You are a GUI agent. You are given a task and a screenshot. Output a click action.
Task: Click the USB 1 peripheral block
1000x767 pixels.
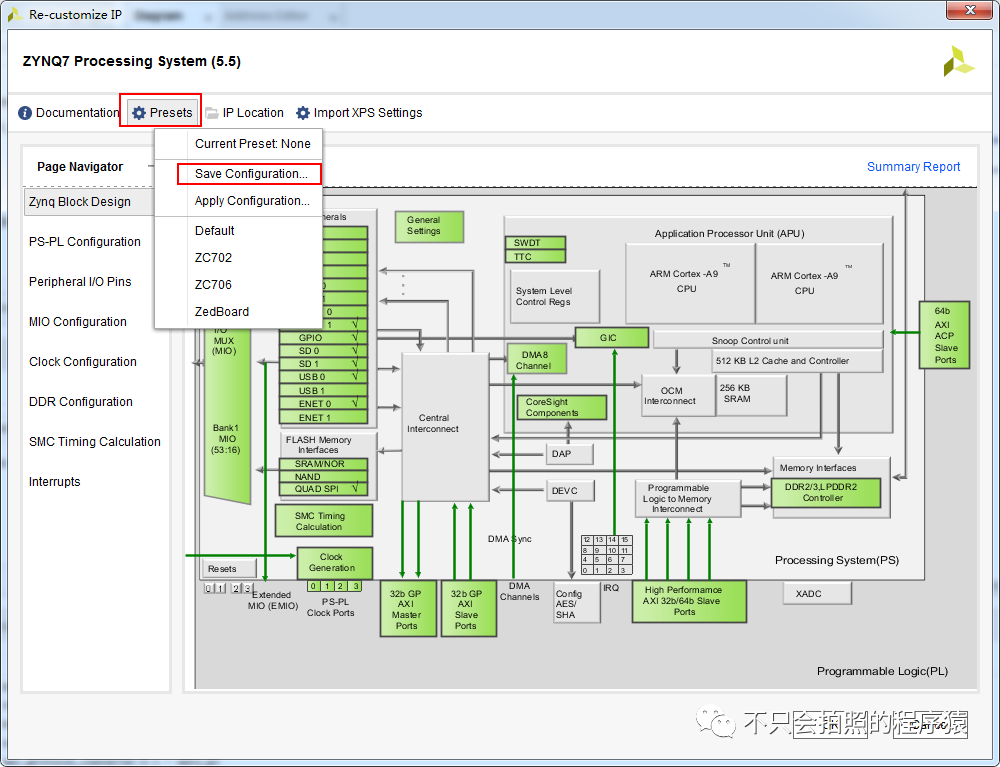[323, 391]
